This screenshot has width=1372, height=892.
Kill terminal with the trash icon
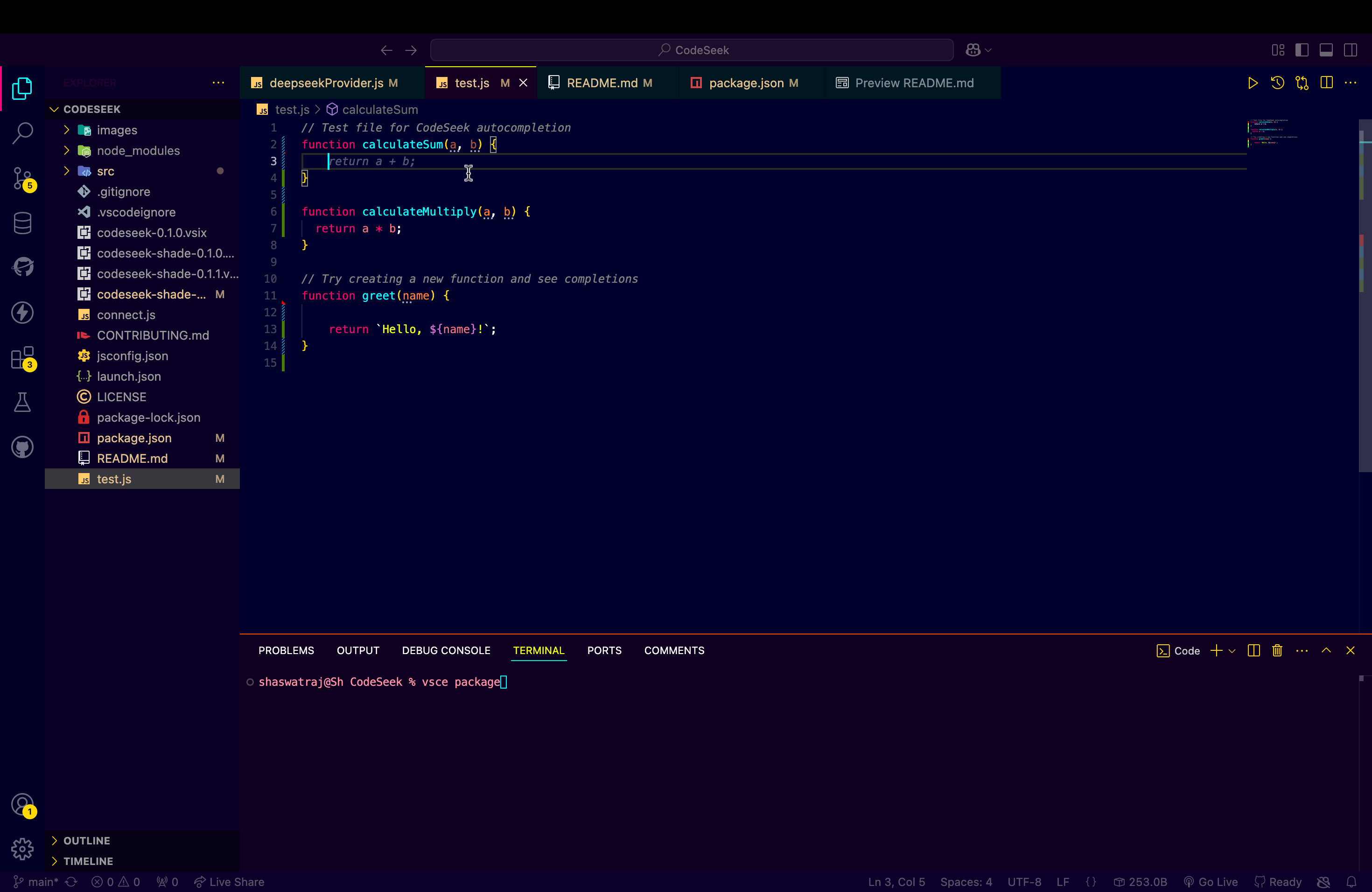(1277, 650)
